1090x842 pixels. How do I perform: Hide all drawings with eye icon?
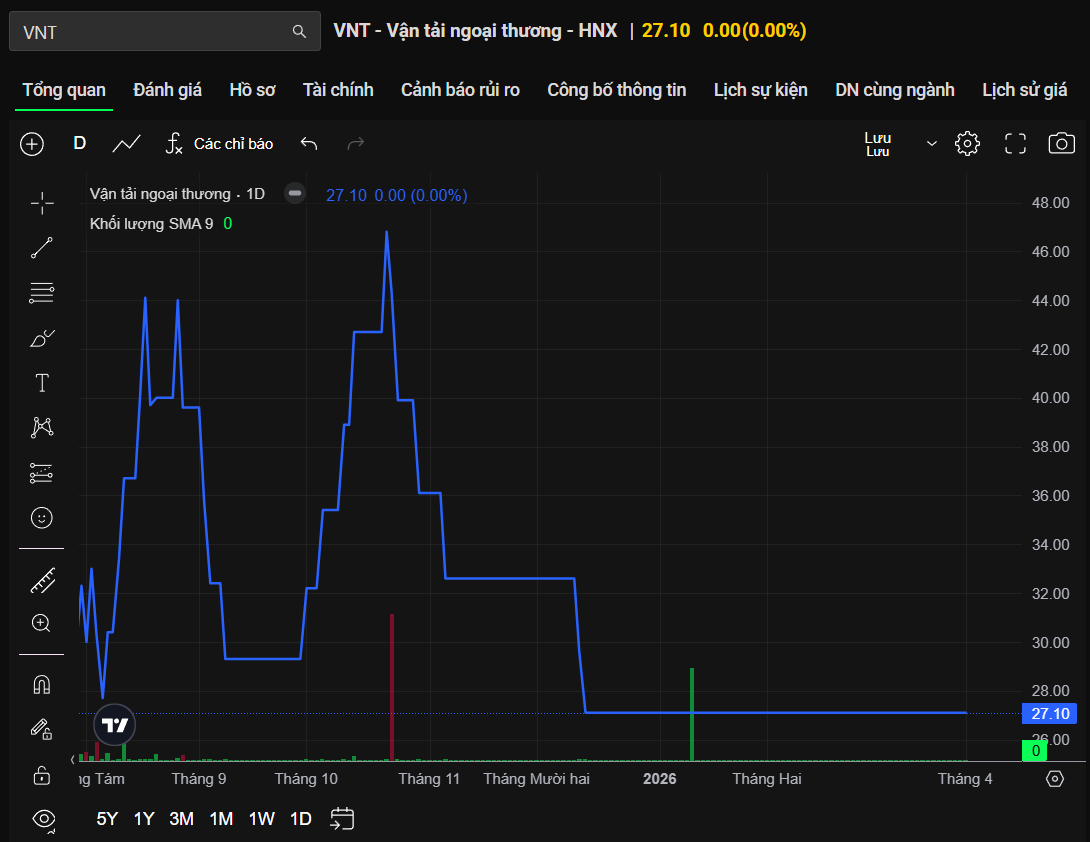(43, 819)
